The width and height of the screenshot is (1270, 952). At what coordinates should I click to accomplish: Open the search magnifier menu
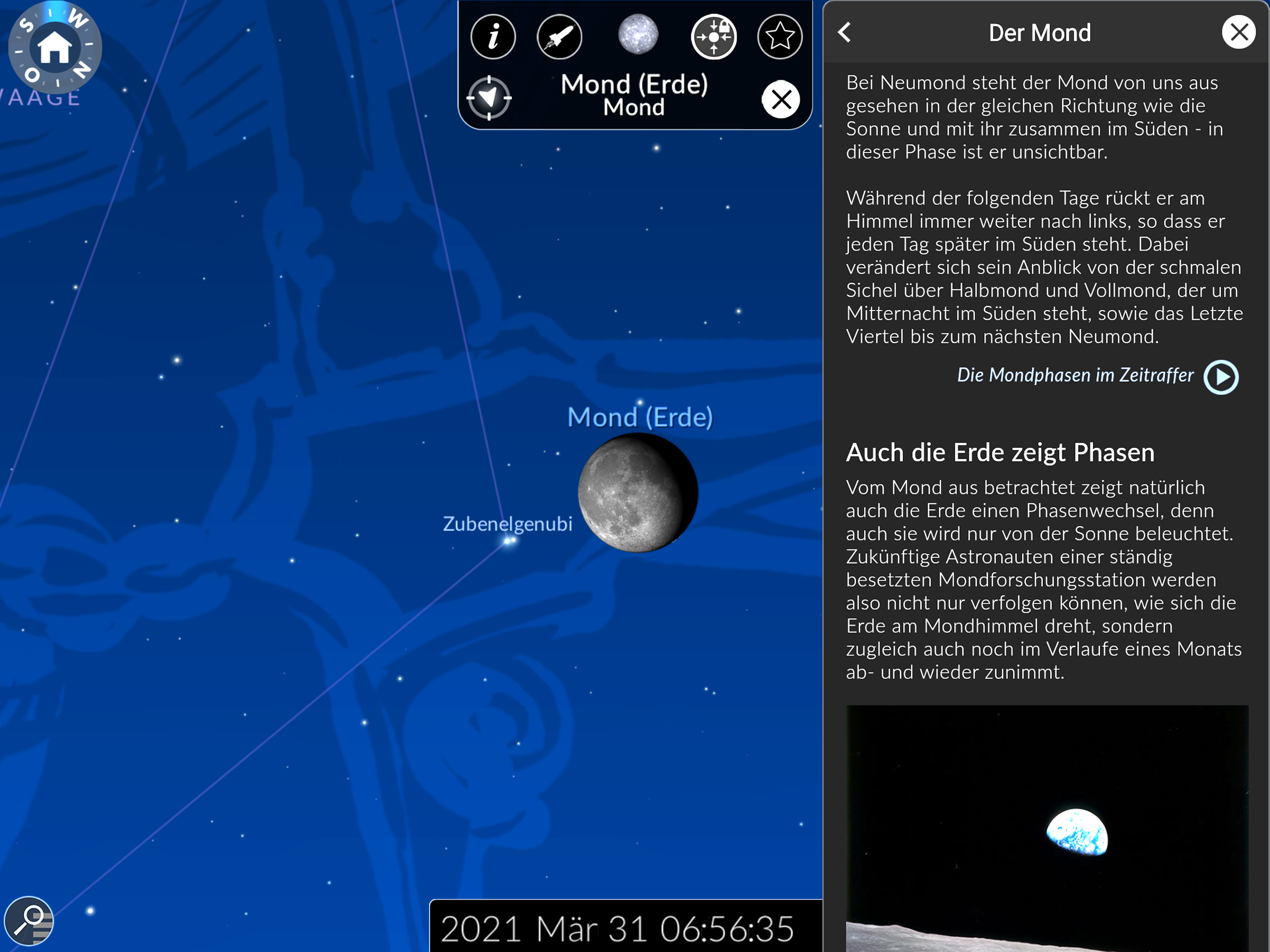[x=29, y=921]
